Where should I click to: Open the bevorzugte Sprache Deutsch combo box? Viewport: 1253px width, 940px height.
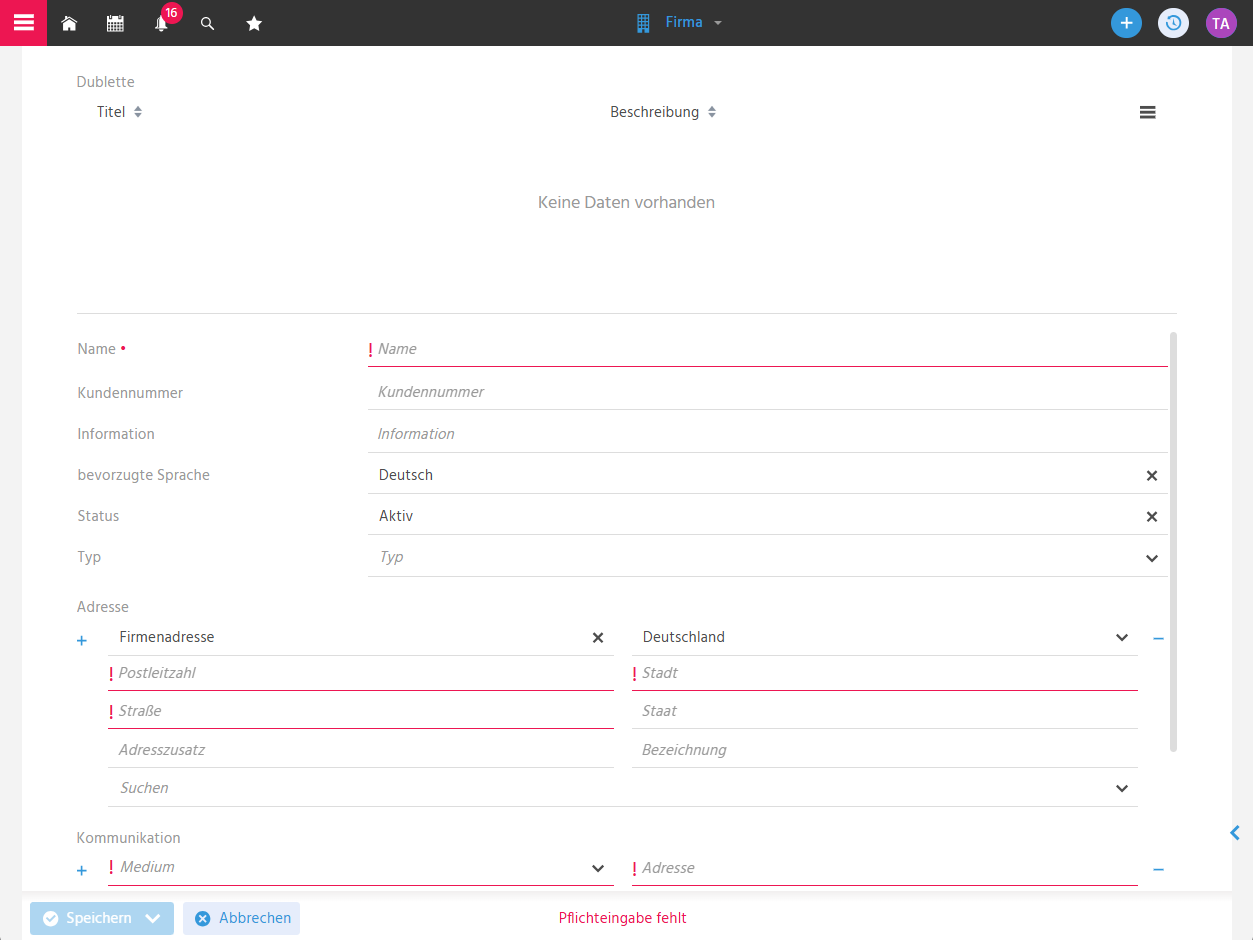coord(768,475)
